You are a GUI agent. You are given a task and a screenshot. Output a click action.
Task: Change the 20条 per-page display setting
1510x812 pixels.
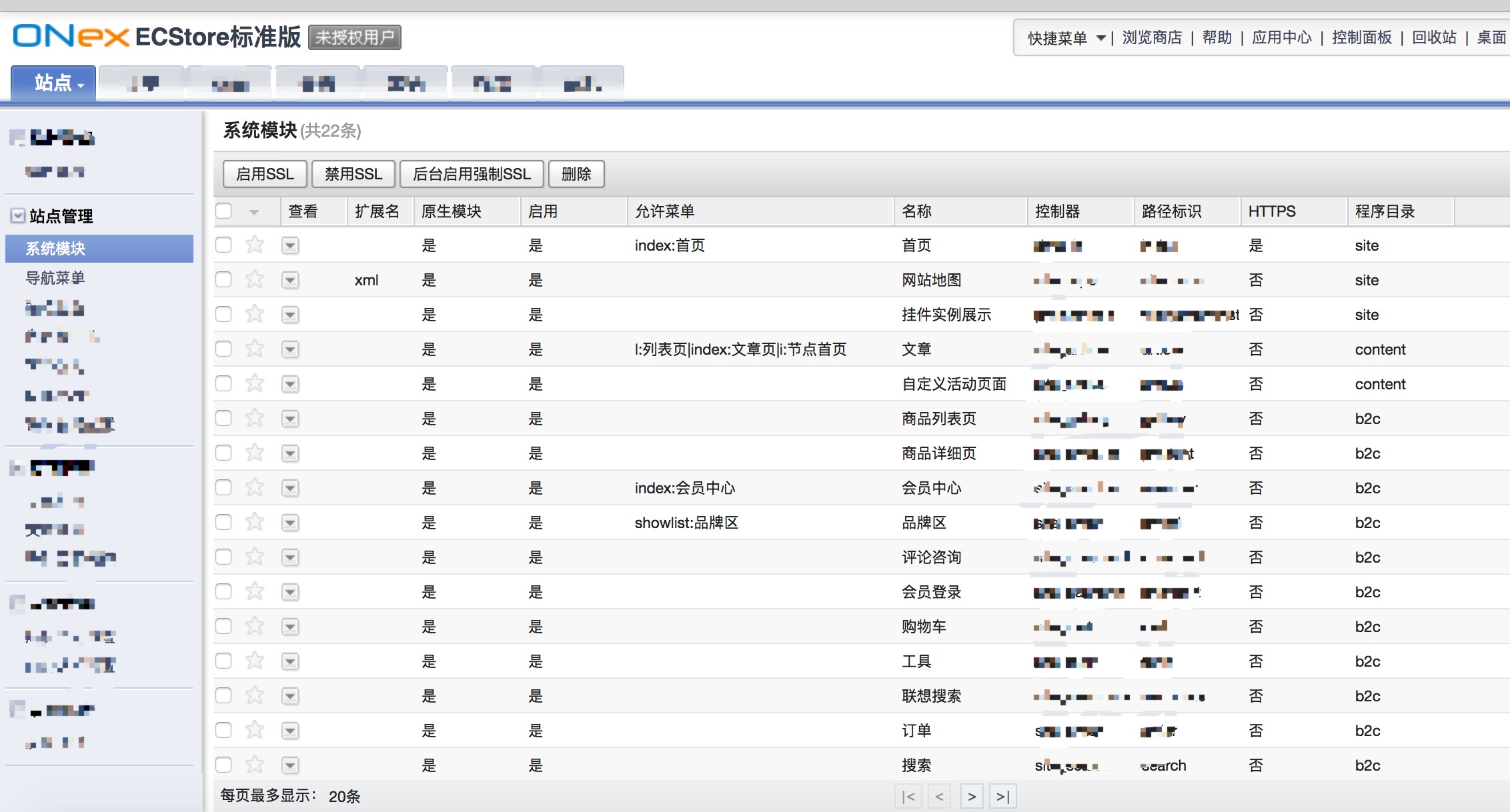pos(341,796)
